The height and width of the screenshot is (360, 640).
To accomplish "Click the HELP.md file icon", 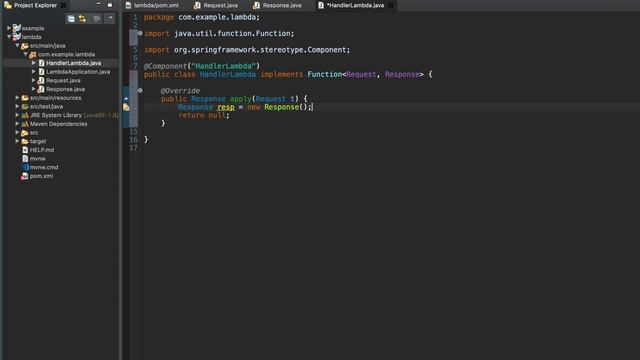I will [25, 150].
